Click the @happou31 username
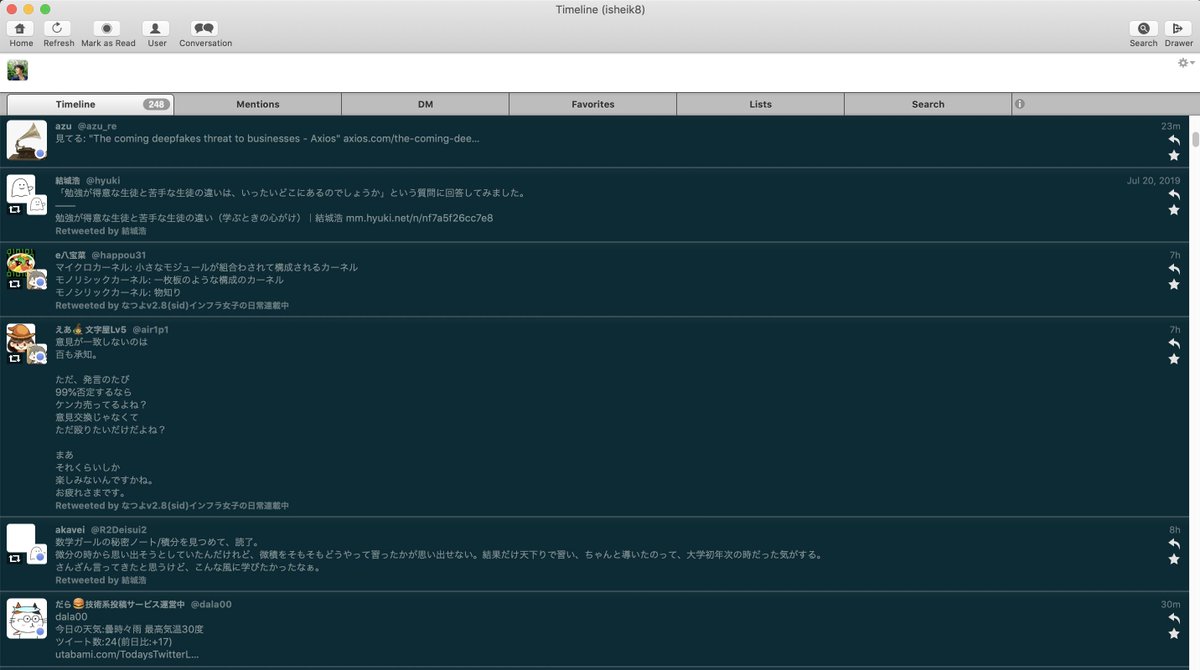 pos(119,255)
